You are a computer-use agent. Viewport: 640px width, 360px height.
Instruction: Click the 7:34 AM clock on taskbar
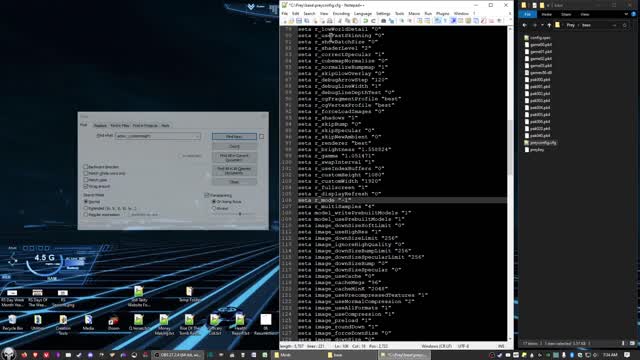[x=609, y=355]
